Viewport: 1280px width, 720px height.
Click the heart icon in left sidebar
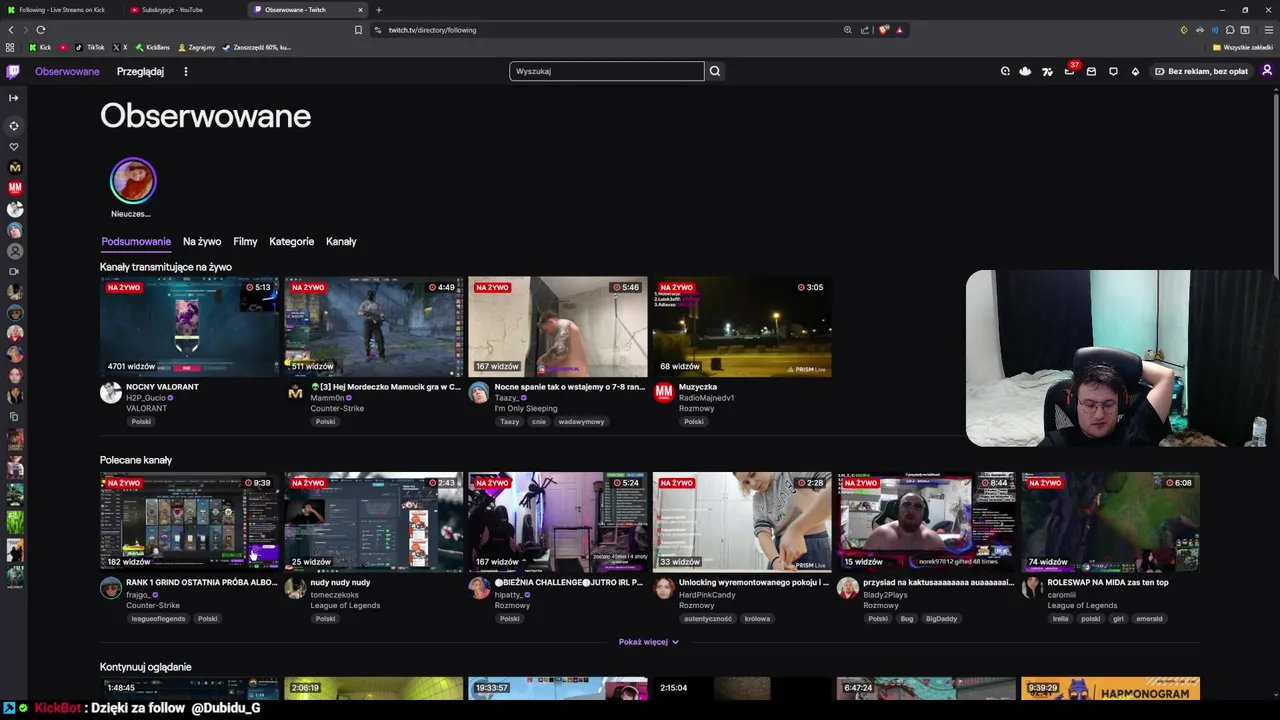[x=14, y=146]
